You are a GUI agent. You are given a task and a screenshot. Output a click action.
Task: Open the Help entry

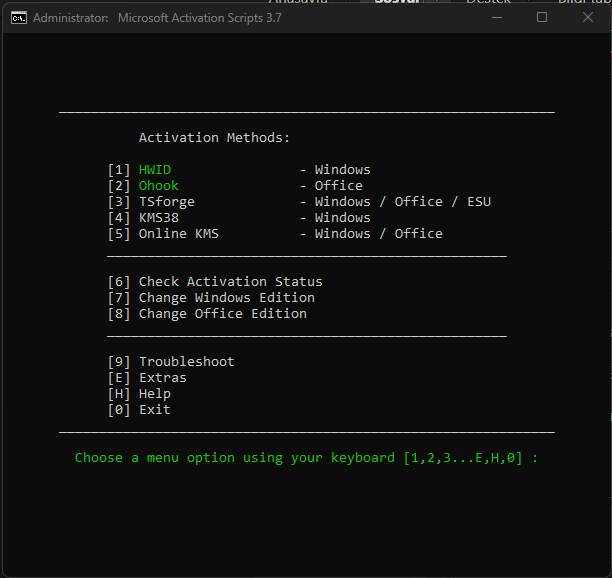(x=154, y=394)
